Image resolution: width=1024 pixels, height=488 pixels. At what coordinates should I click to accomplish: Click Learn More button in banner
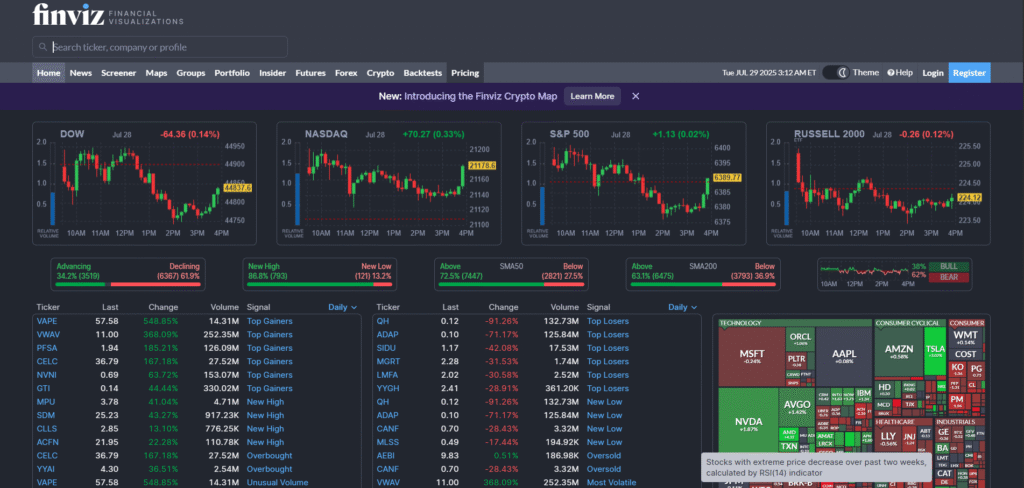click(x=592, y=96)
